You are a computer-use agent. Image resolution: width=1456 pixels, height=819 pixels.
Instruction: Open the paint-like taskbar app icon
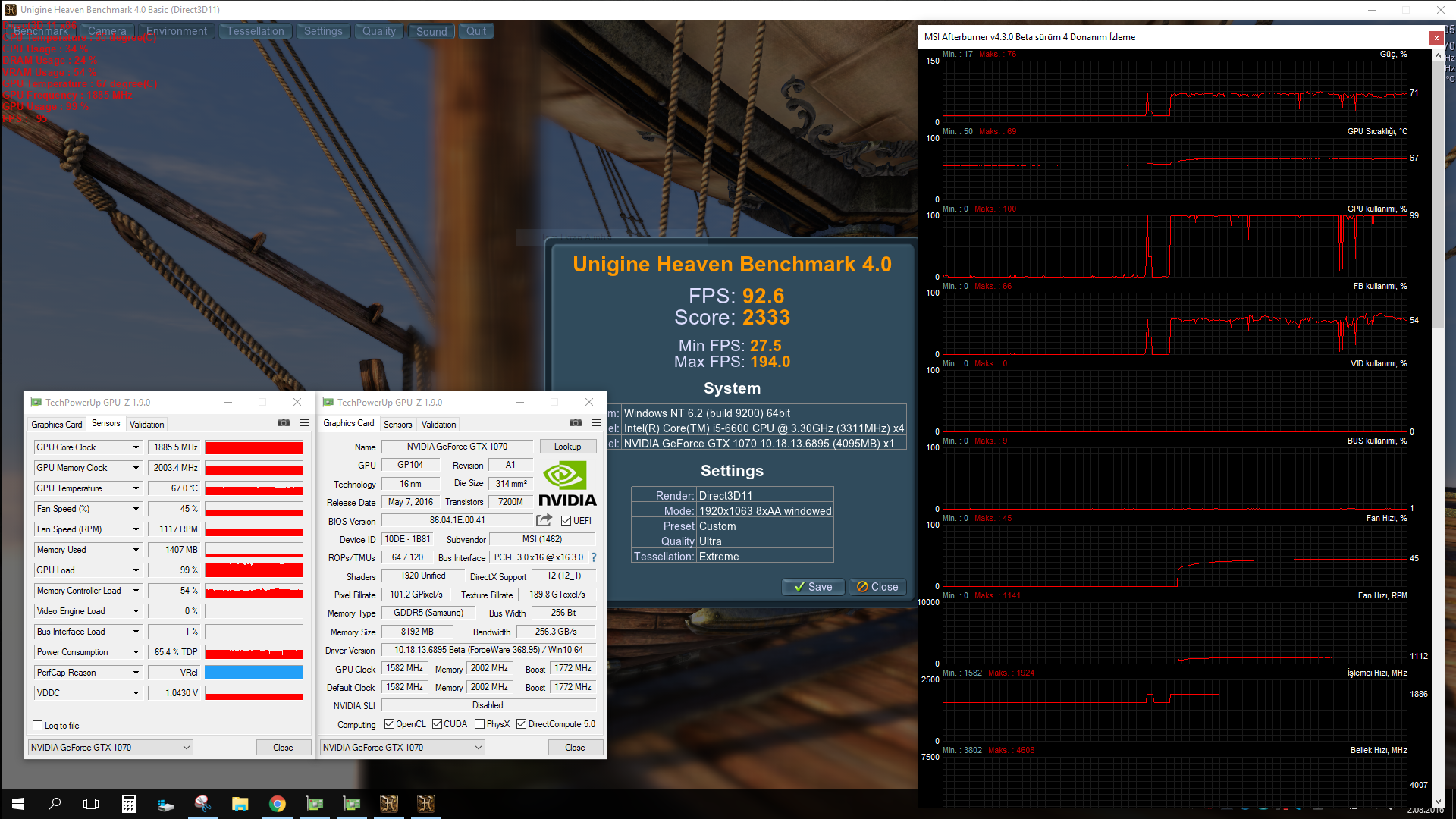(x=203, y=804)
